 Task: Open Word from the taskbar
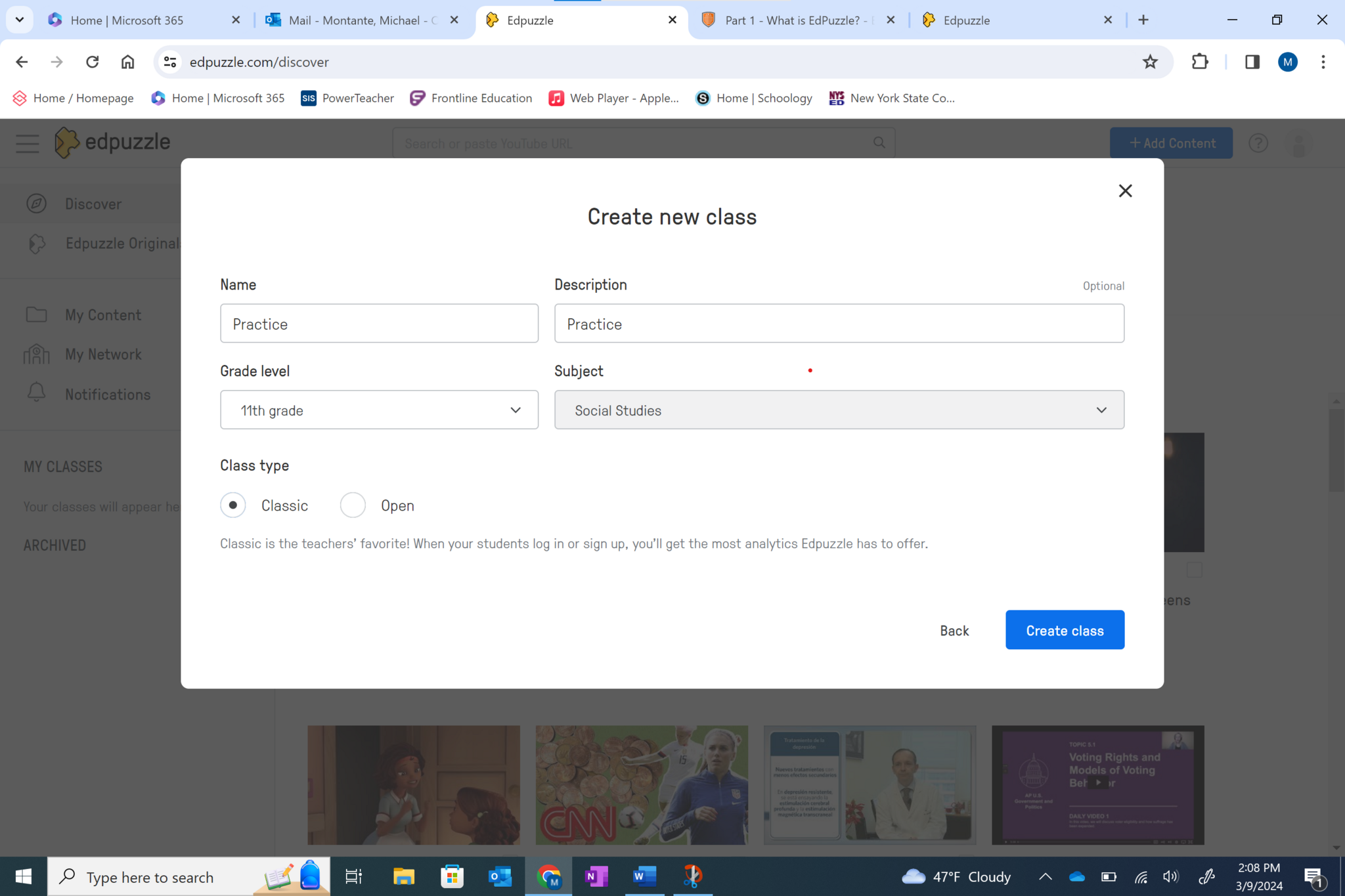(x=644, y=876)
